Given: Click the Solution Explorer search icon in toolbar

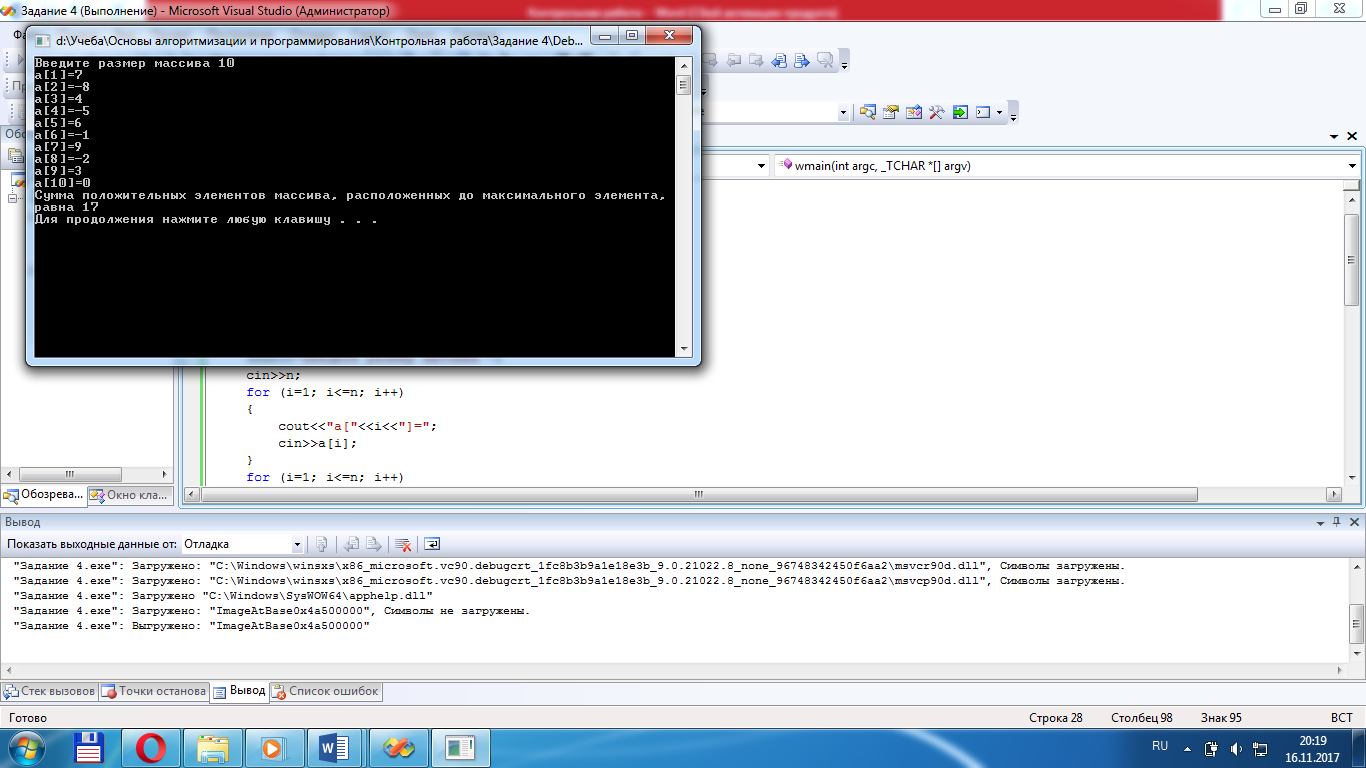Looking at the screenshot, I should point(866,112).
